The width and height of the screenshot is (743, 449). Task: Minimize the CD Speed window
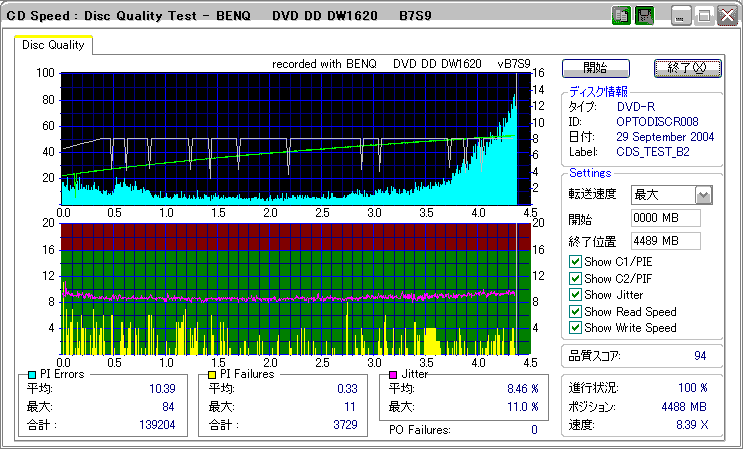click(682, 16)
